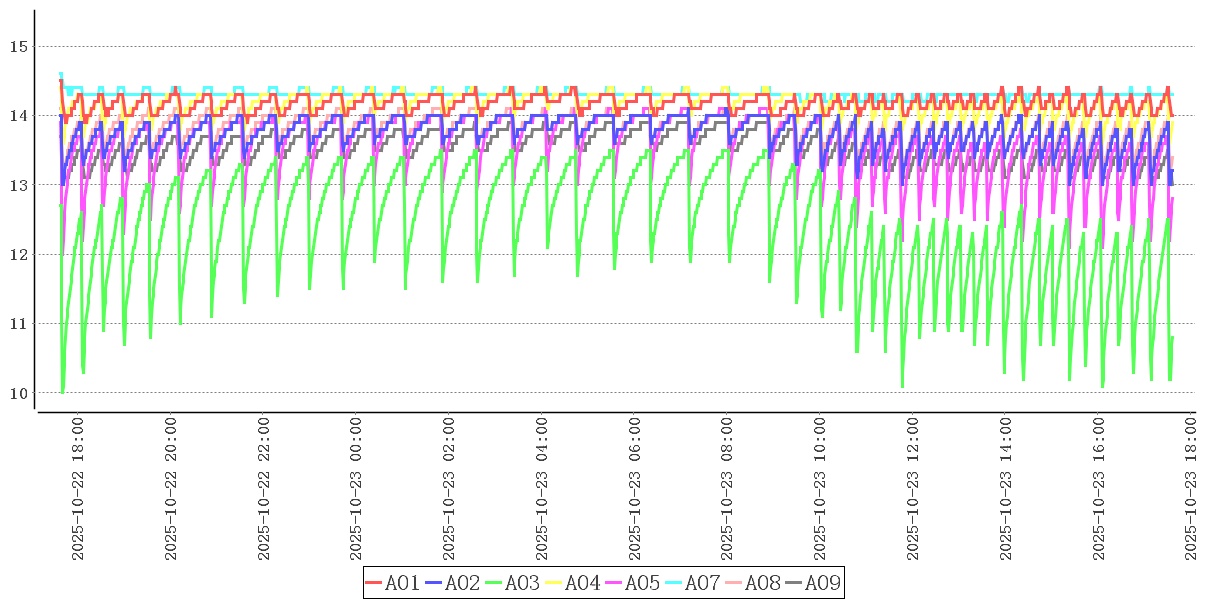1207x600 pixels.
Task: Select the y-axis value 10 label
Action: pos(18,393)
